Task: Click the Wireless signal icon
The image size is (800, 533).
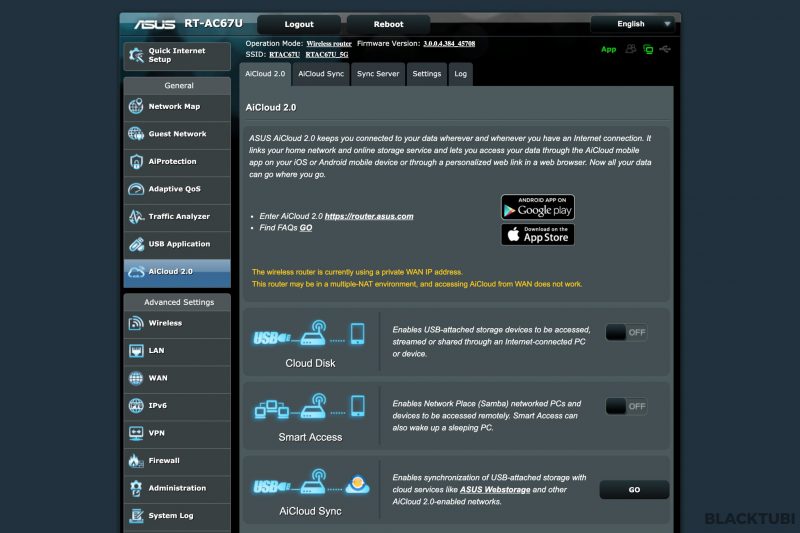Action: coord(136,323)
